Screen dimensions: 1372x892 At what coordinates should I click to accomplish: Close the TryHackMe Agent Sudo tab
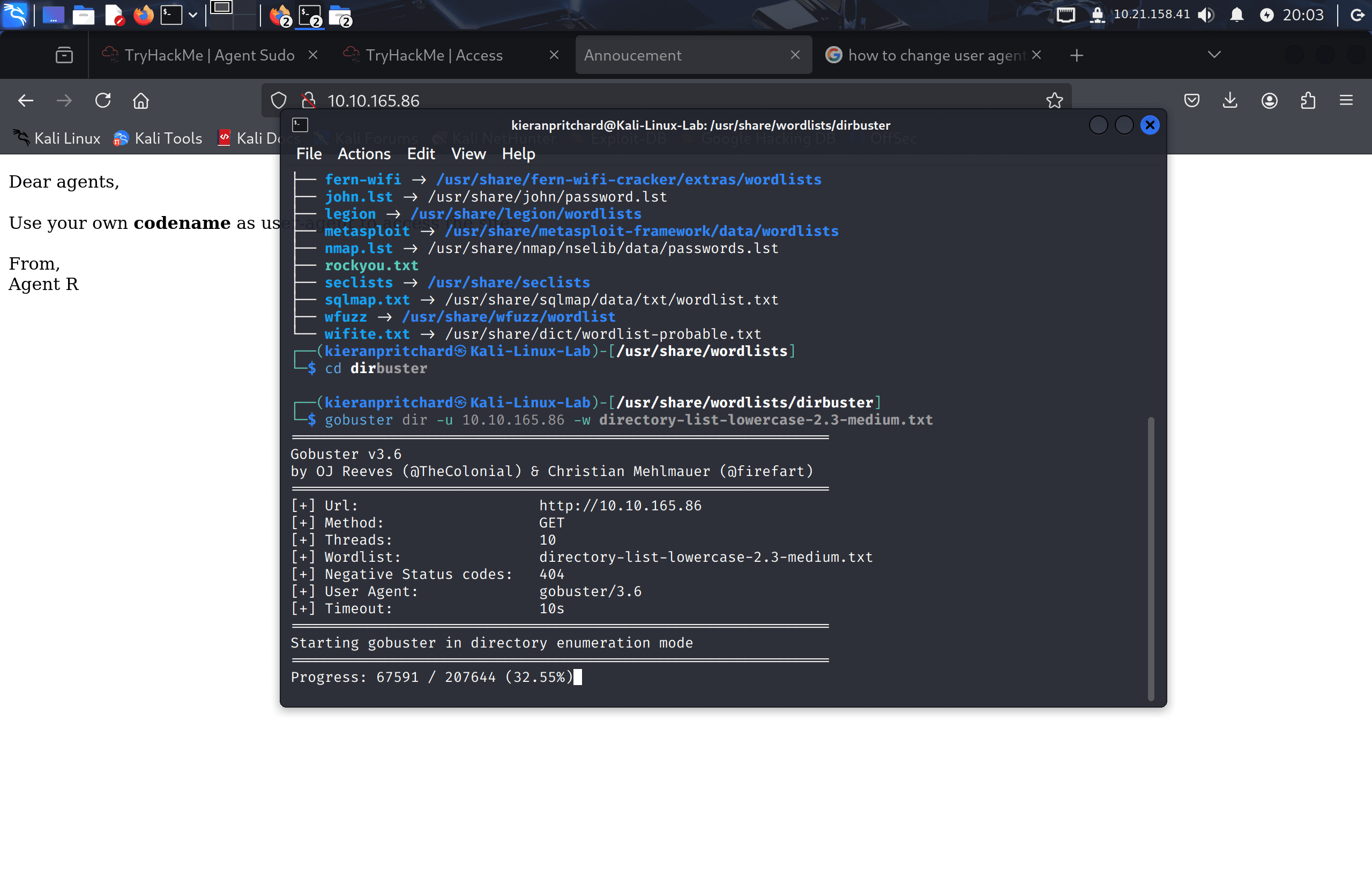click(x=313, y=55)
